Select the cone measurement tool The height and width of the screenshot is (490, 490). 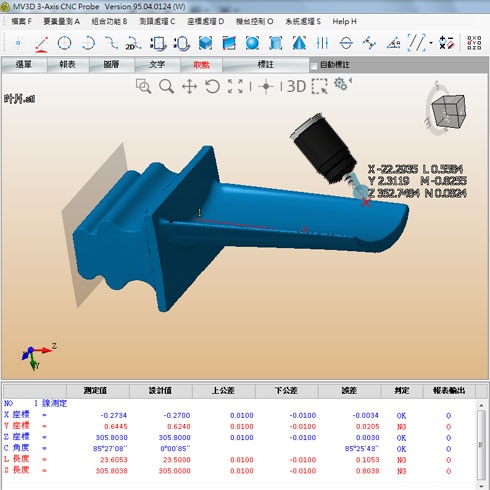pyautogui.click(x=299, y=43)
